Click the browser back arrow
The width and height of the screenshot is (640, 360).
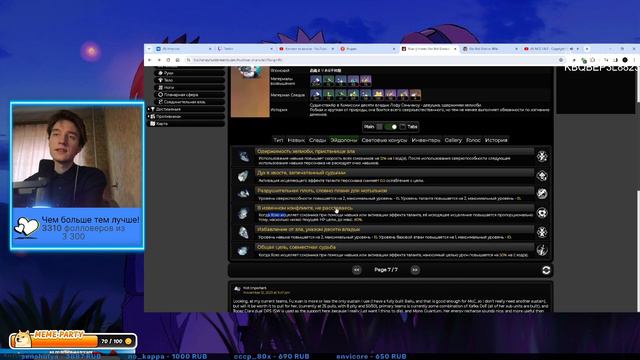click(x=150, y=60)
